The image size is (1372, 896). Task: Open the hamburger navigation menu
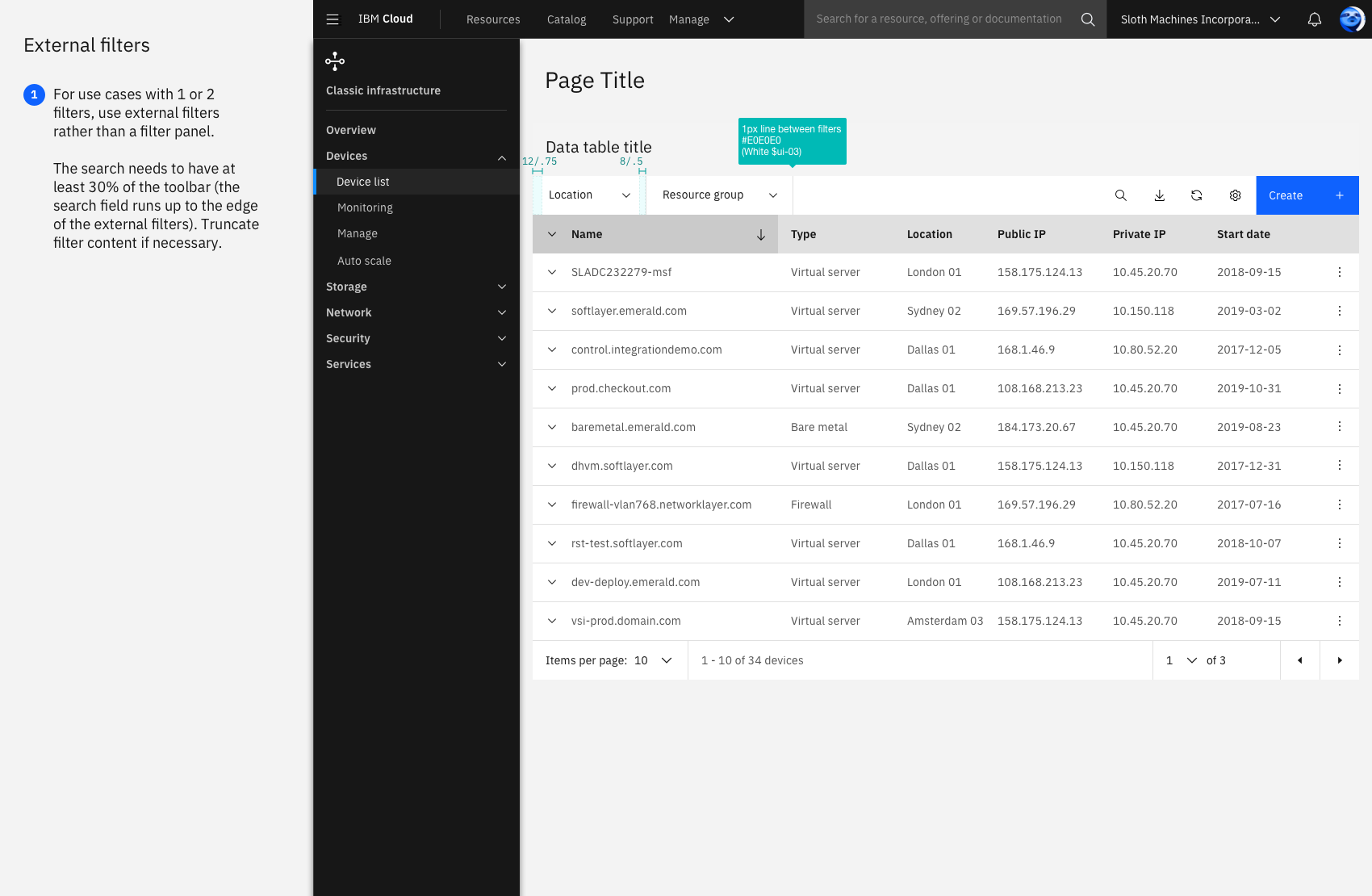(x=333, y=19)
